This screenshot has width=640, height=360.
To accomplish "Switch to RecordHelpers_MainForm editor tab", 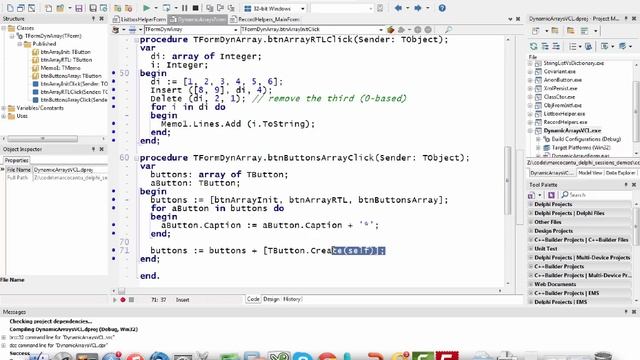I will tap(265, 19).
